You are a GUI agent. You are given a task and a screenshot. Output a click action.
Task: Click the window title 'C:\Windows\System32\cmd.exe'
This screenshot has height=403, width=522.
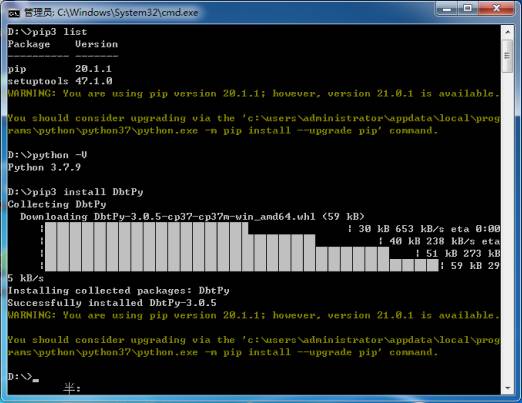tap(128, 13)
